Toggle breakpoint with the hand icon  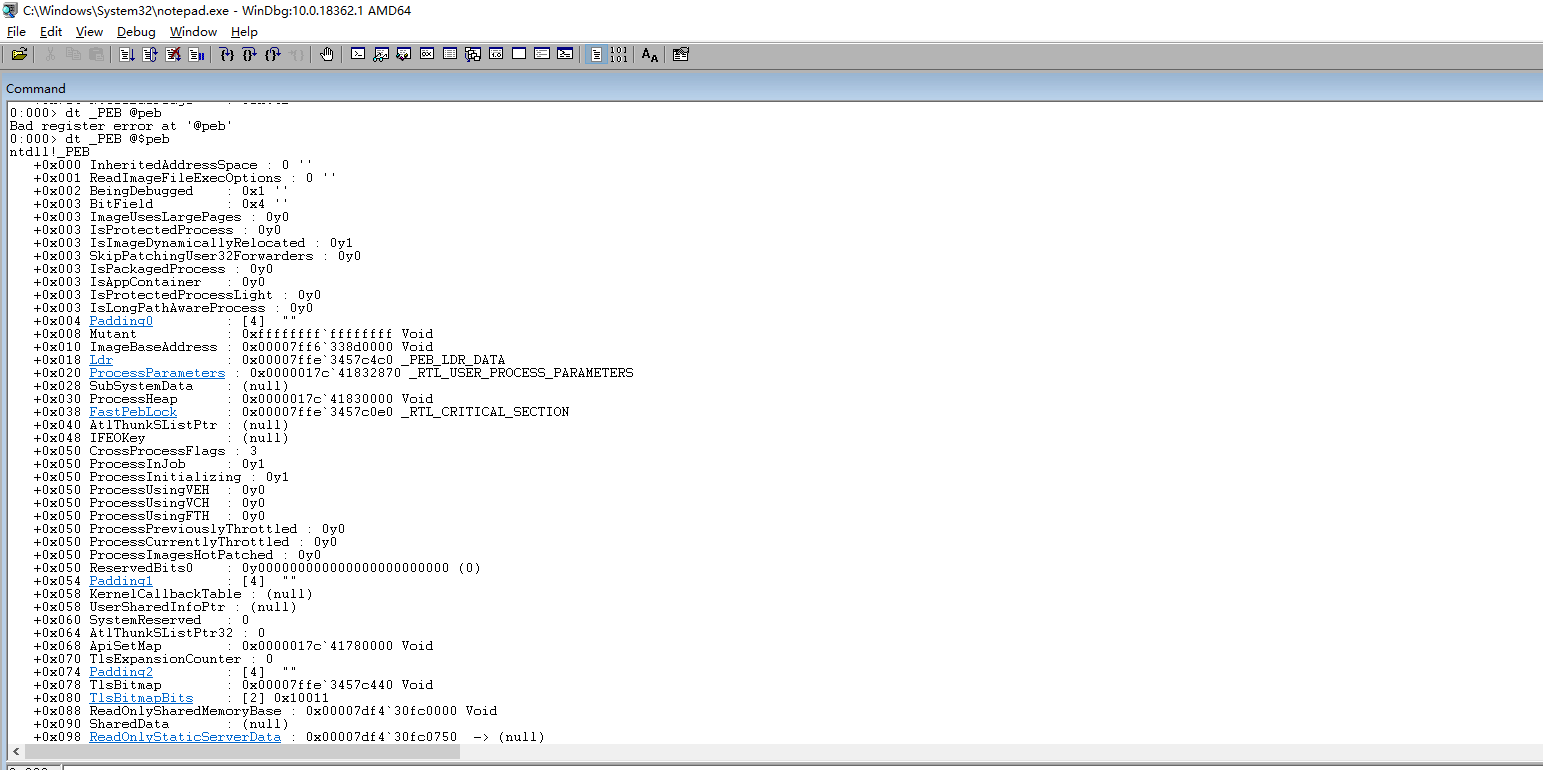click(x=327, y=54)
